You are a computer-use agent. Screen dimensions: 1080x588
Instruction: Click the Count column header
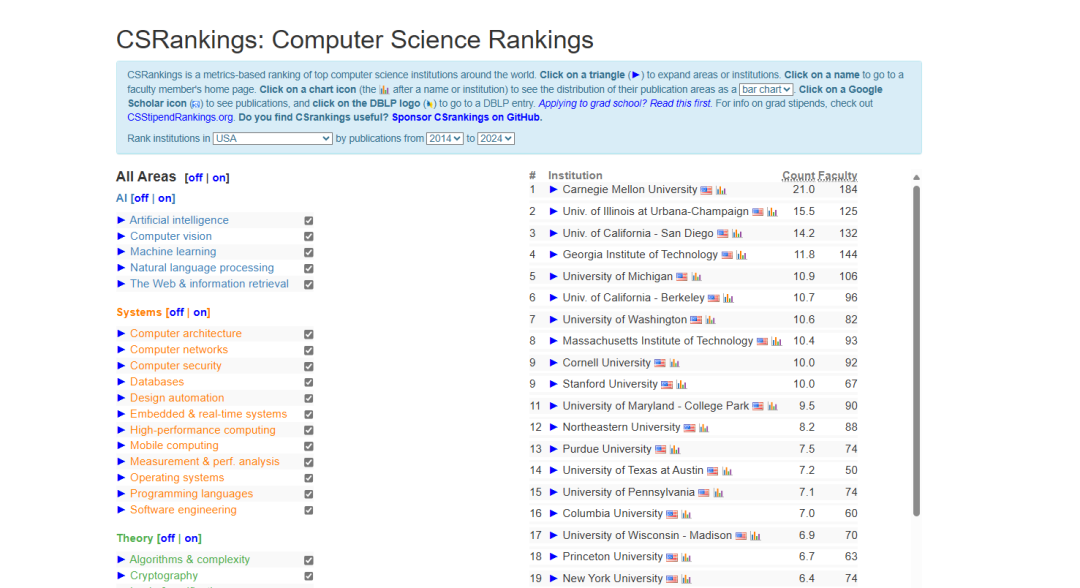tap(798, 176)
